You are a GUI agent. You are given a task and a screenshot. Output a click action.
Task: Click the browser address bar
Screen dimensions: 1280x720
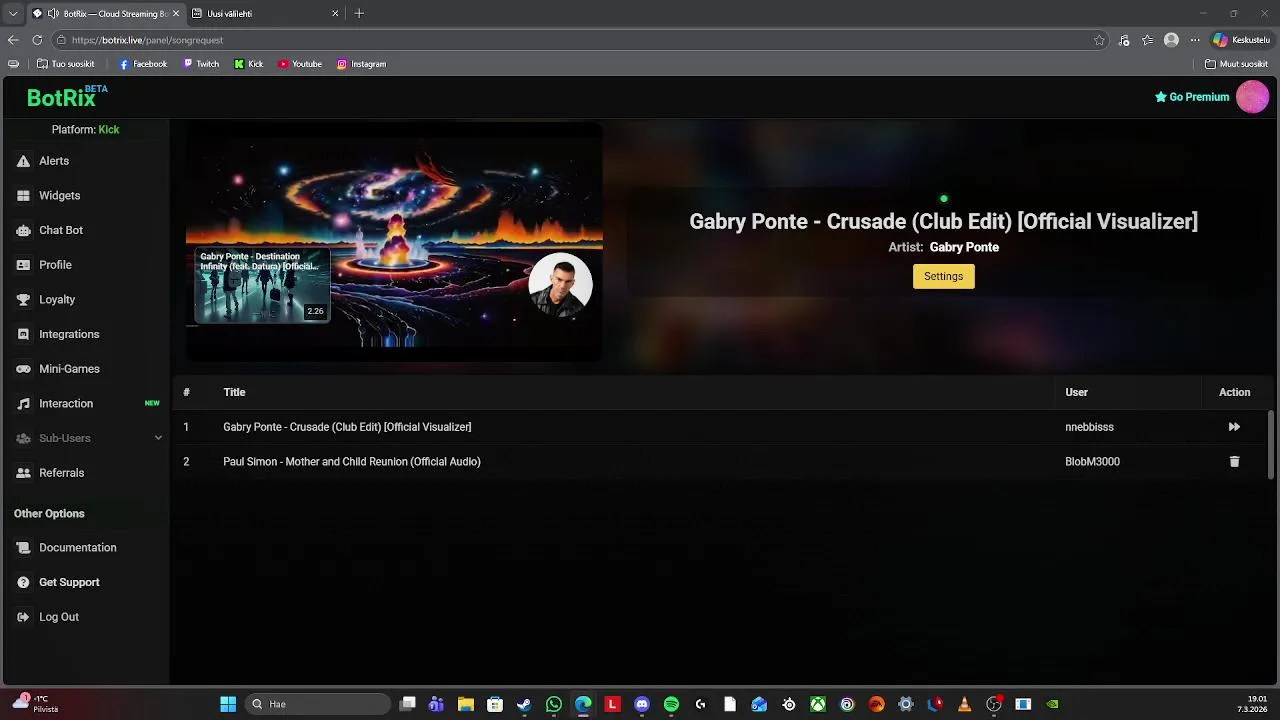click(x=580, y=40)
